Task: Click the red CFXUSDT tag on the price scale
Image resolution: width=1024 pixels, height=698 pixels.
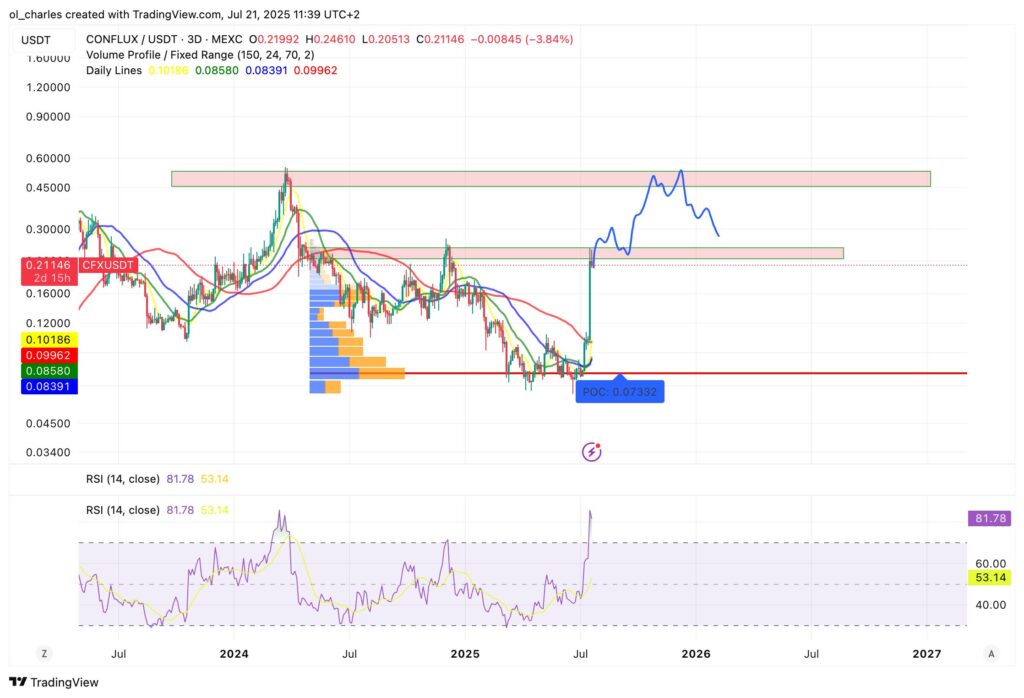Action: pos(109,265)
